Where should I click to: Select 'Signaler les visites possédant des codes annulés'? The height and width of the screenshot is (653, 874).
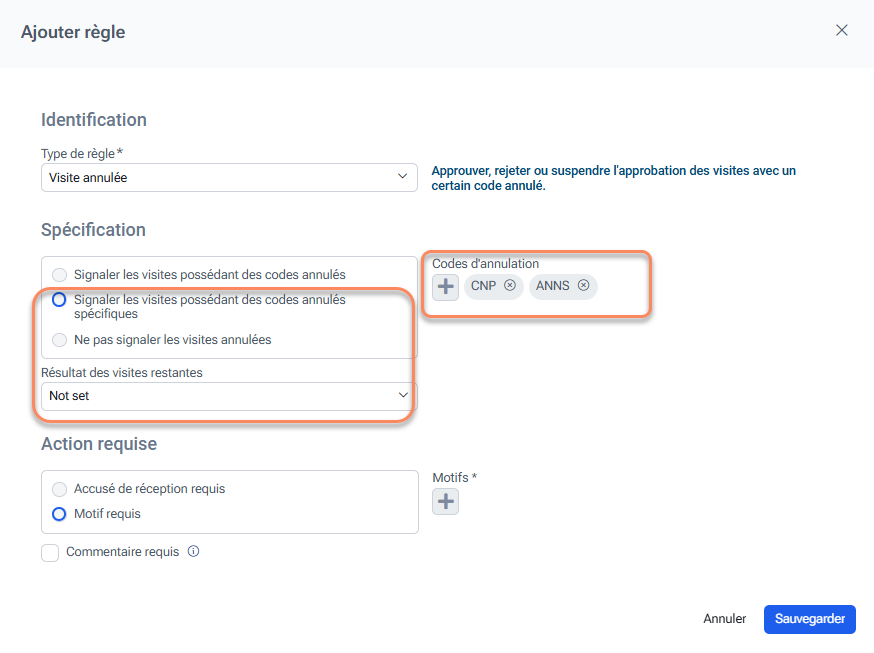tap(60, 274)
